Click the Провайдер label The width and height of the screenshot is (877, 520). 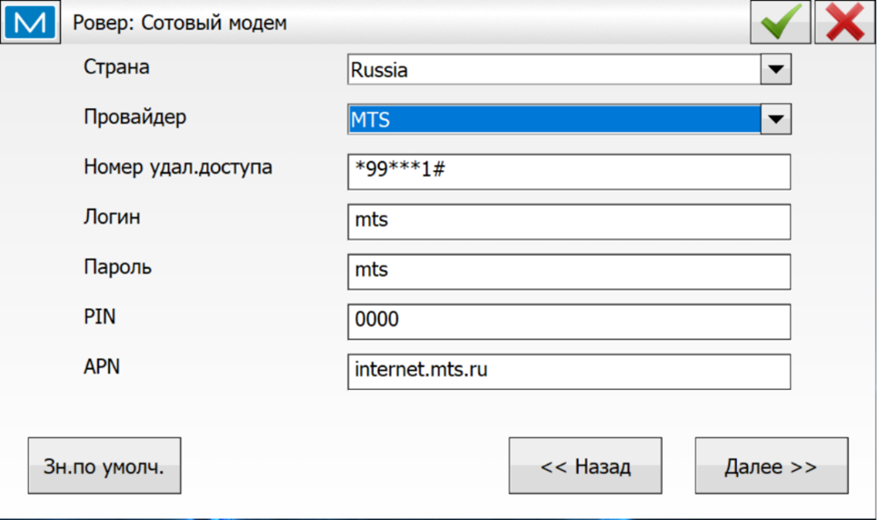(135, 117)
